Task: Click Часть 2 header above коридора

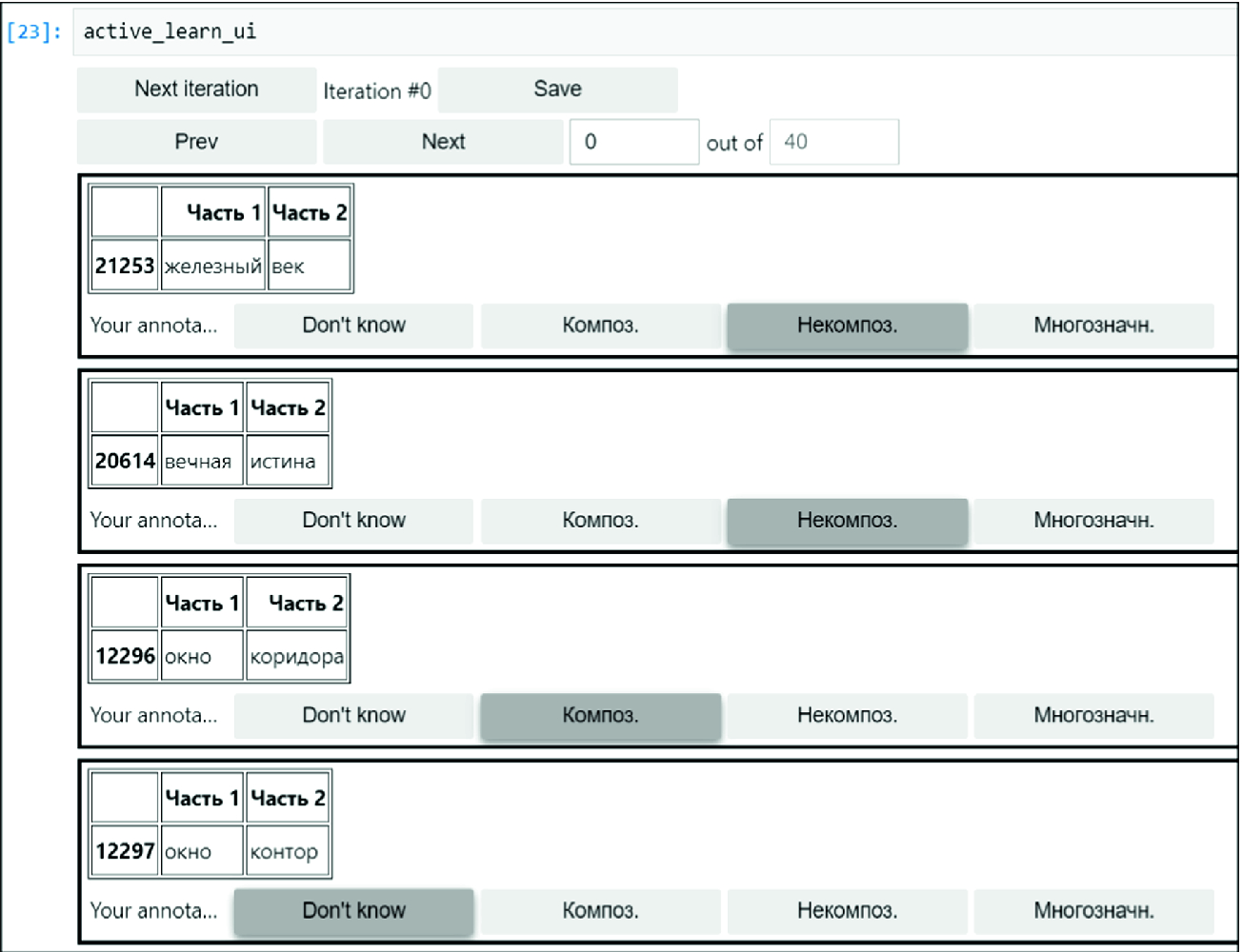Action: [297, 603]
